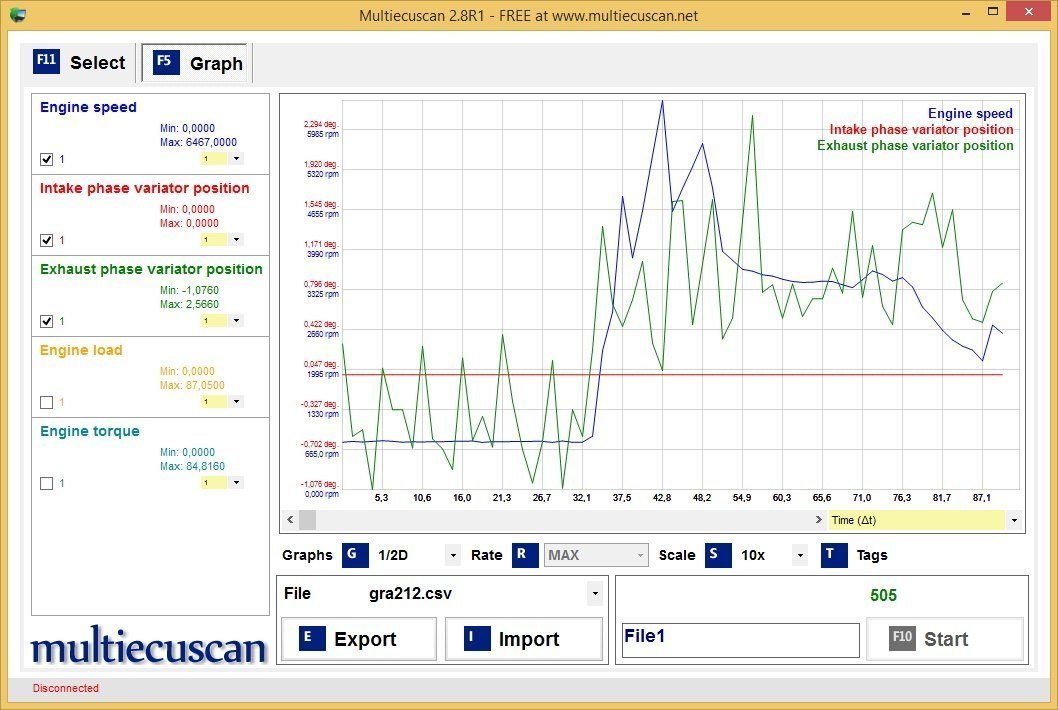Click the R key icon for Rate

click(x=525, y=555)
